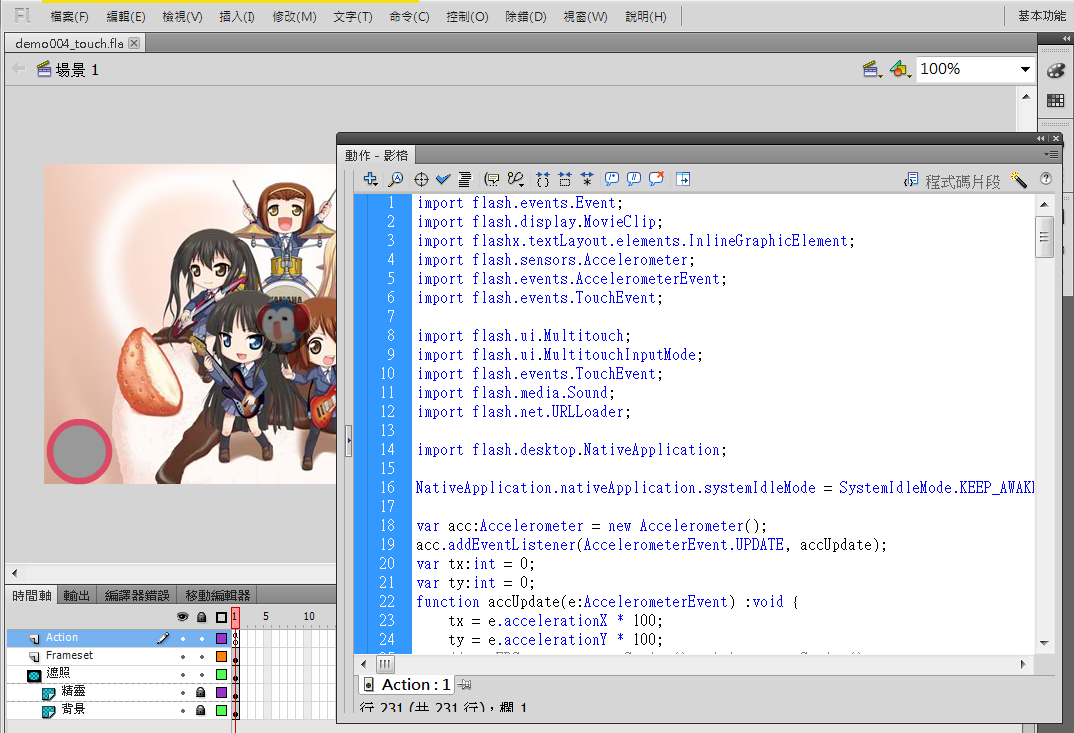Open the 100% zoom level dropdown
The image size is (1074, 733).
click(1025, 69)
